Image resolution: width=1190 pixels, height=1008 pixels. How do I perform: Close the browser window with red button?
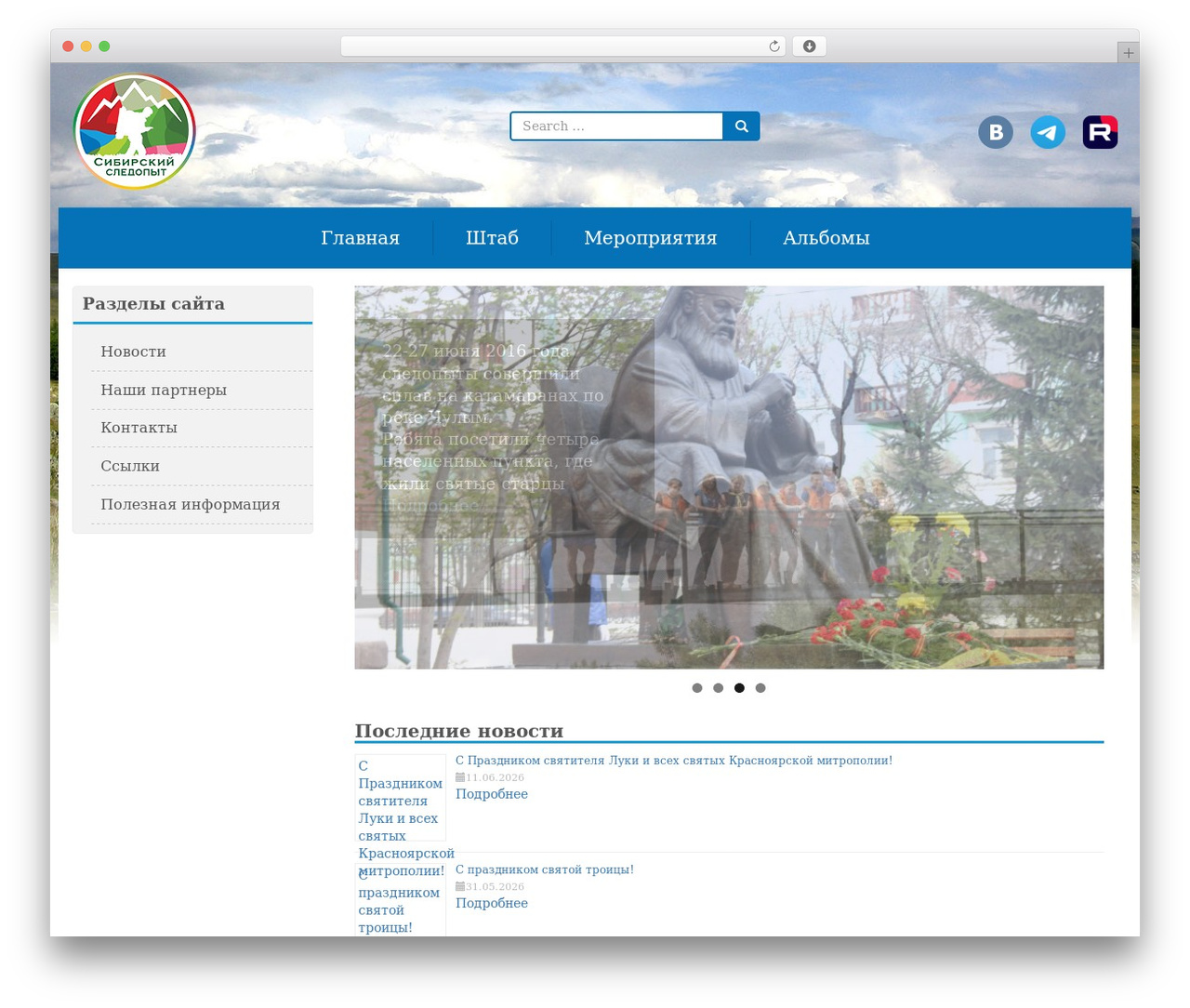(68, 46)
